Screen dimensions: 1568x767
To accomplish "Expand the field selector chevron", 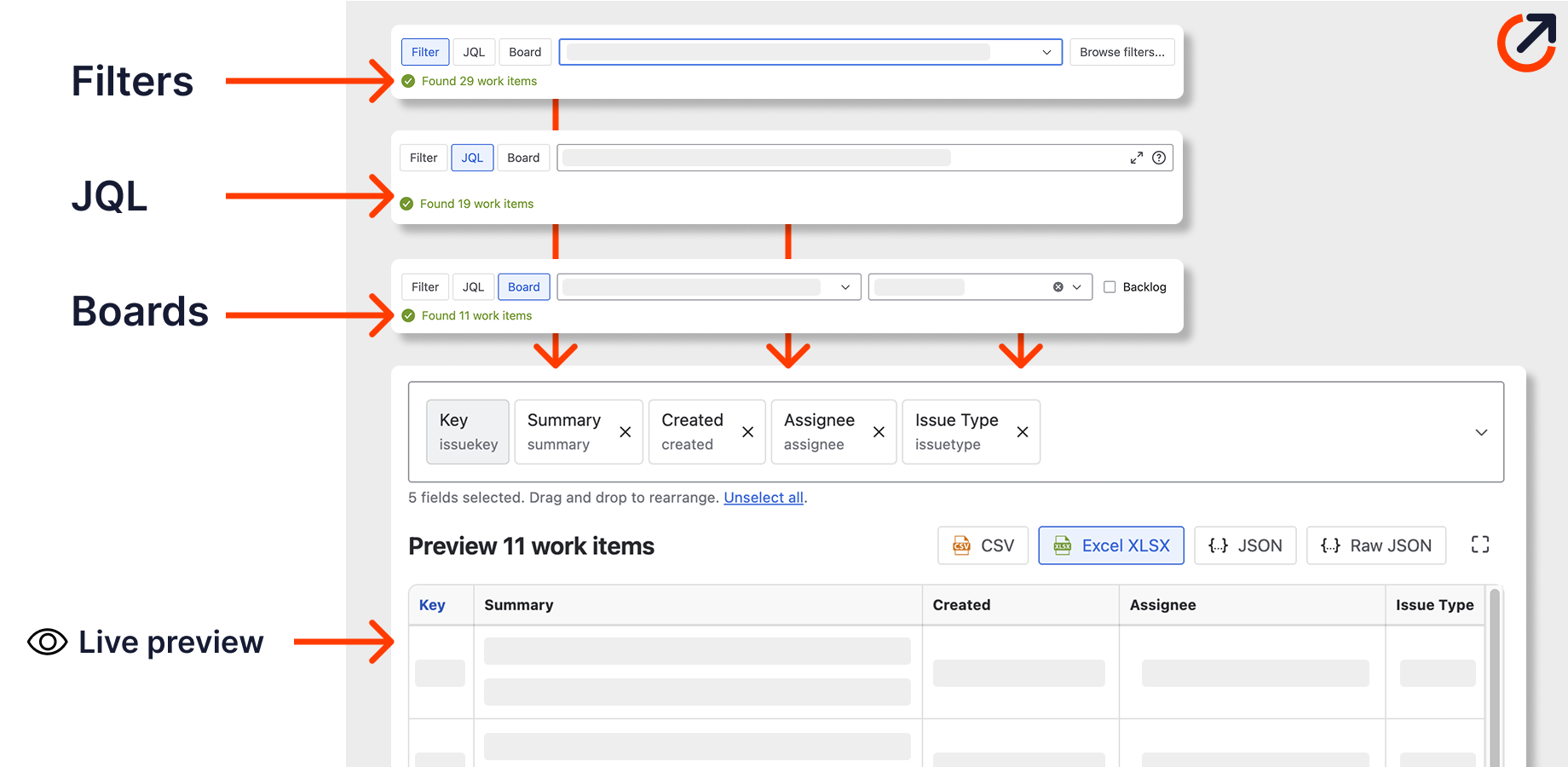I will click(1480, 432).
